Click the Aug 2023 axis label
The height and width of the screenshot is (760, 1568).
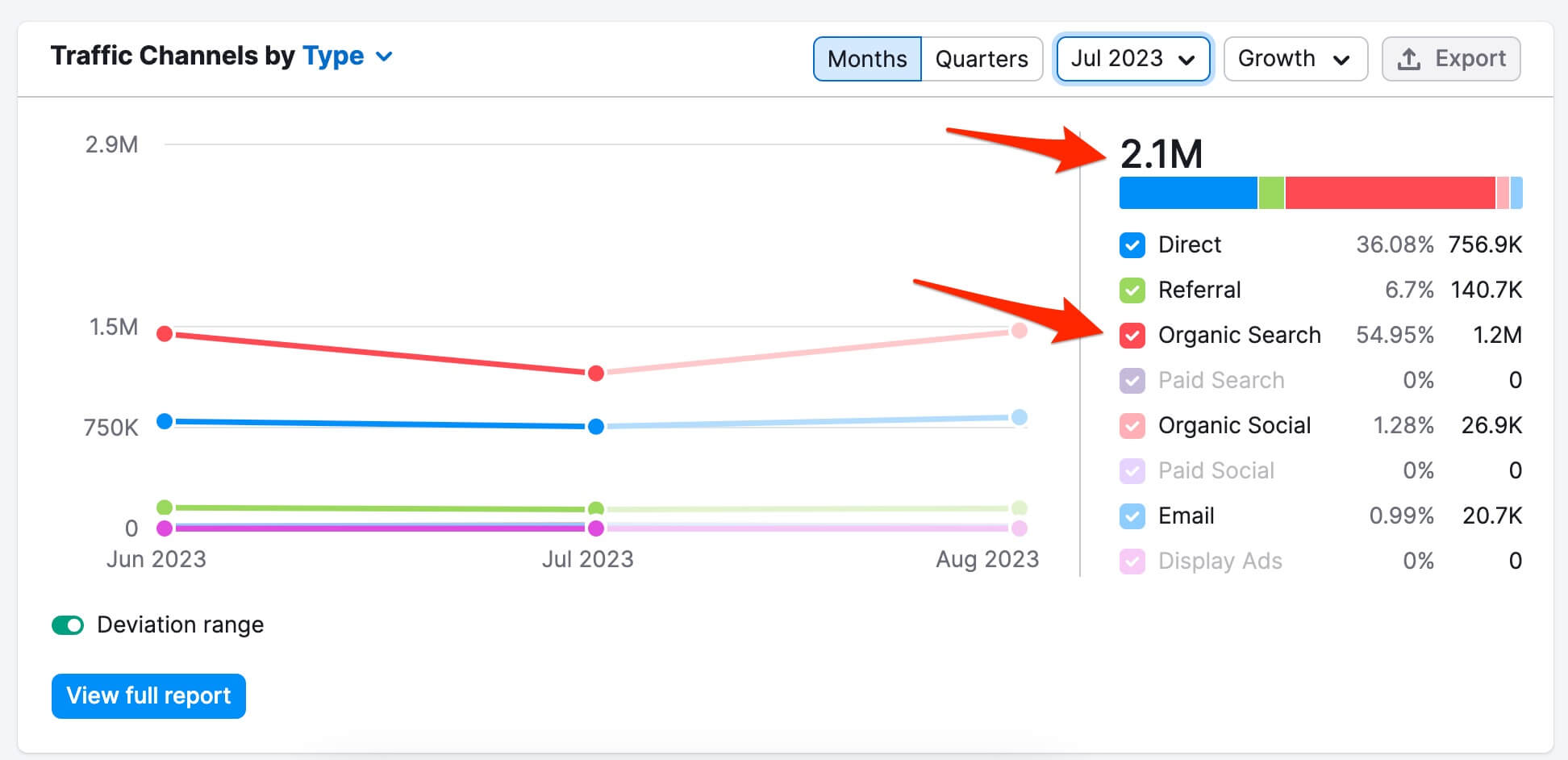987,560
